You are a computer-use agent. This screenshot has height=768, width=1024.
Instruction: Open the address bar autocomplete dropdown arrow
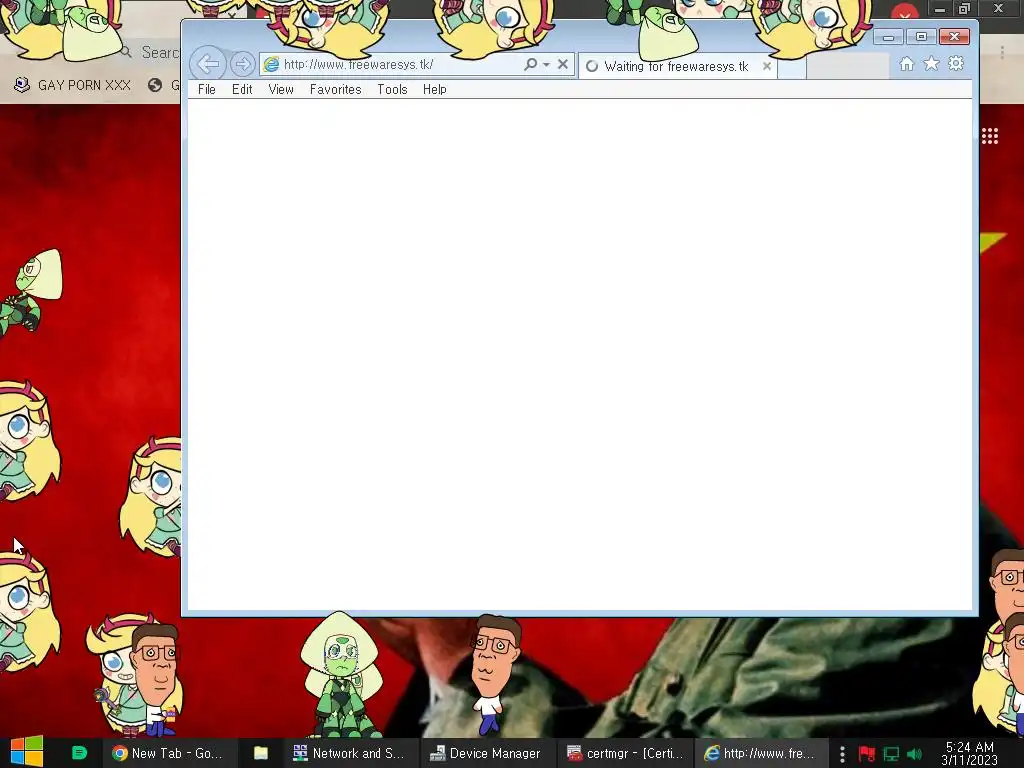point(546,65)
